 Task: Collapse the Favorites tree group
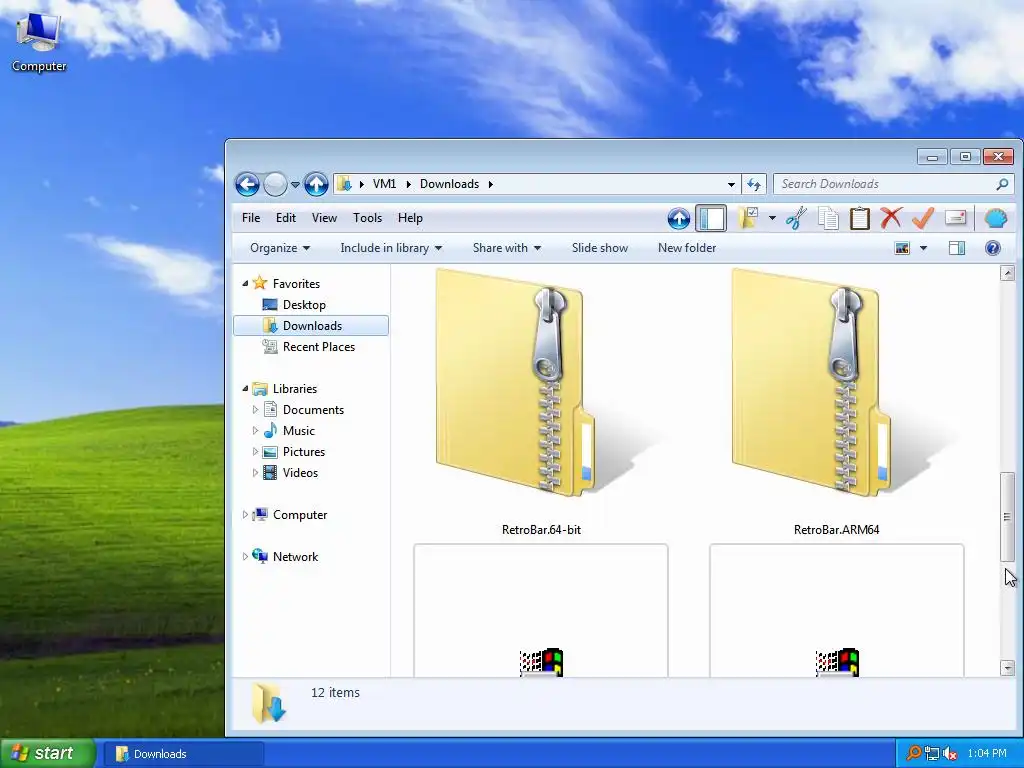coord(245,283)
